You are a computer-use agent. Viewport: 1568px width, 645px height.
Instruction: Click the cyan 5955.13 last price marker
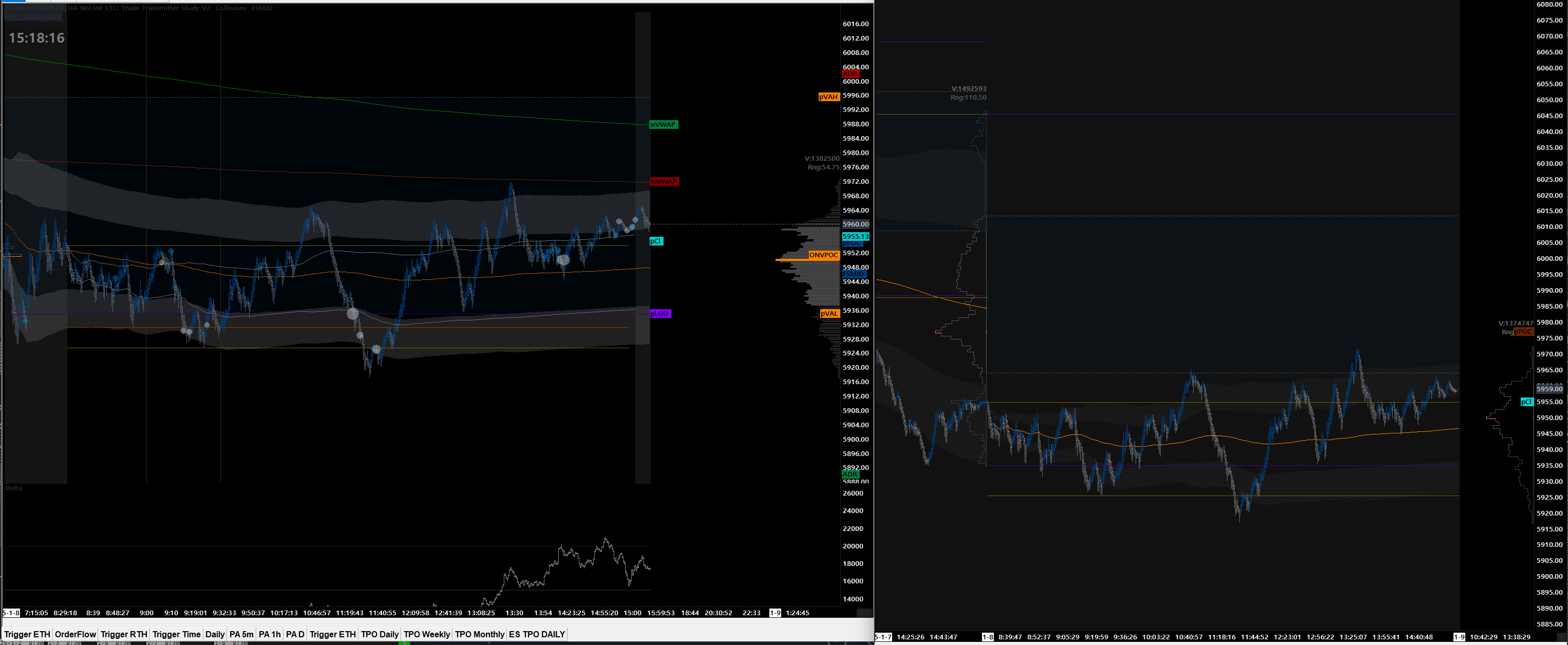pyautogui.click(x=855, y=236)
